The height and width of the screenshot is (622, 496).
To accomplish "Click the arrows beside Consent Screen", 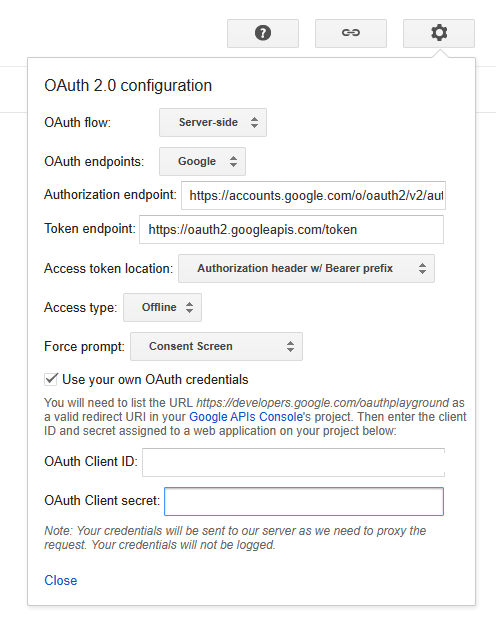I will pyautogui.click(x=290, y=346).
